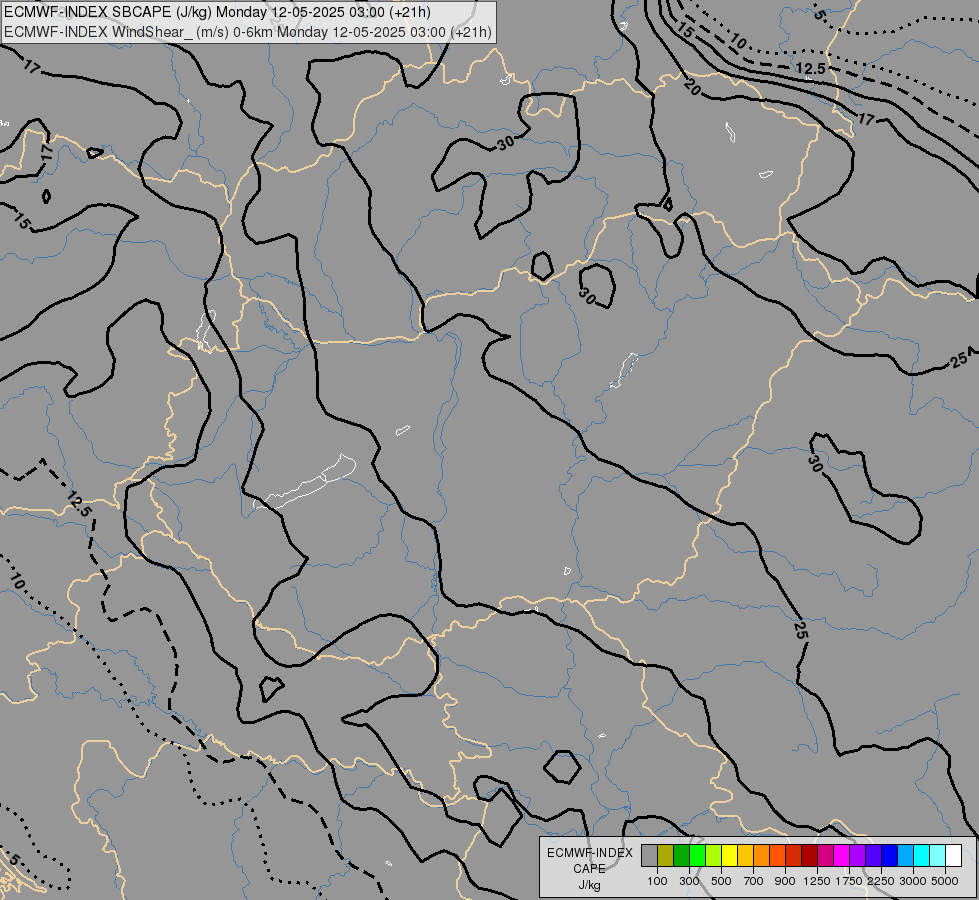The image size is (979, 900).
Task: Click the CAPE label in legend
Action: (589, 869)
